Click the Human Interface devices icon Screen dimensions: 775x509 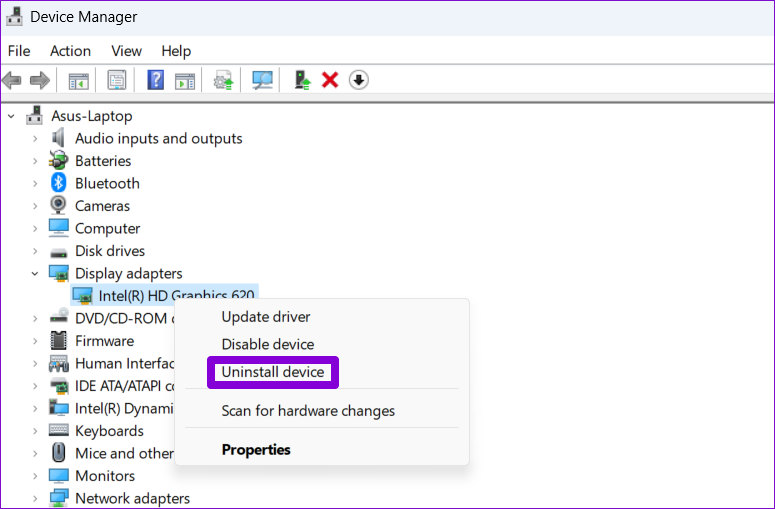tap(58, 363)
